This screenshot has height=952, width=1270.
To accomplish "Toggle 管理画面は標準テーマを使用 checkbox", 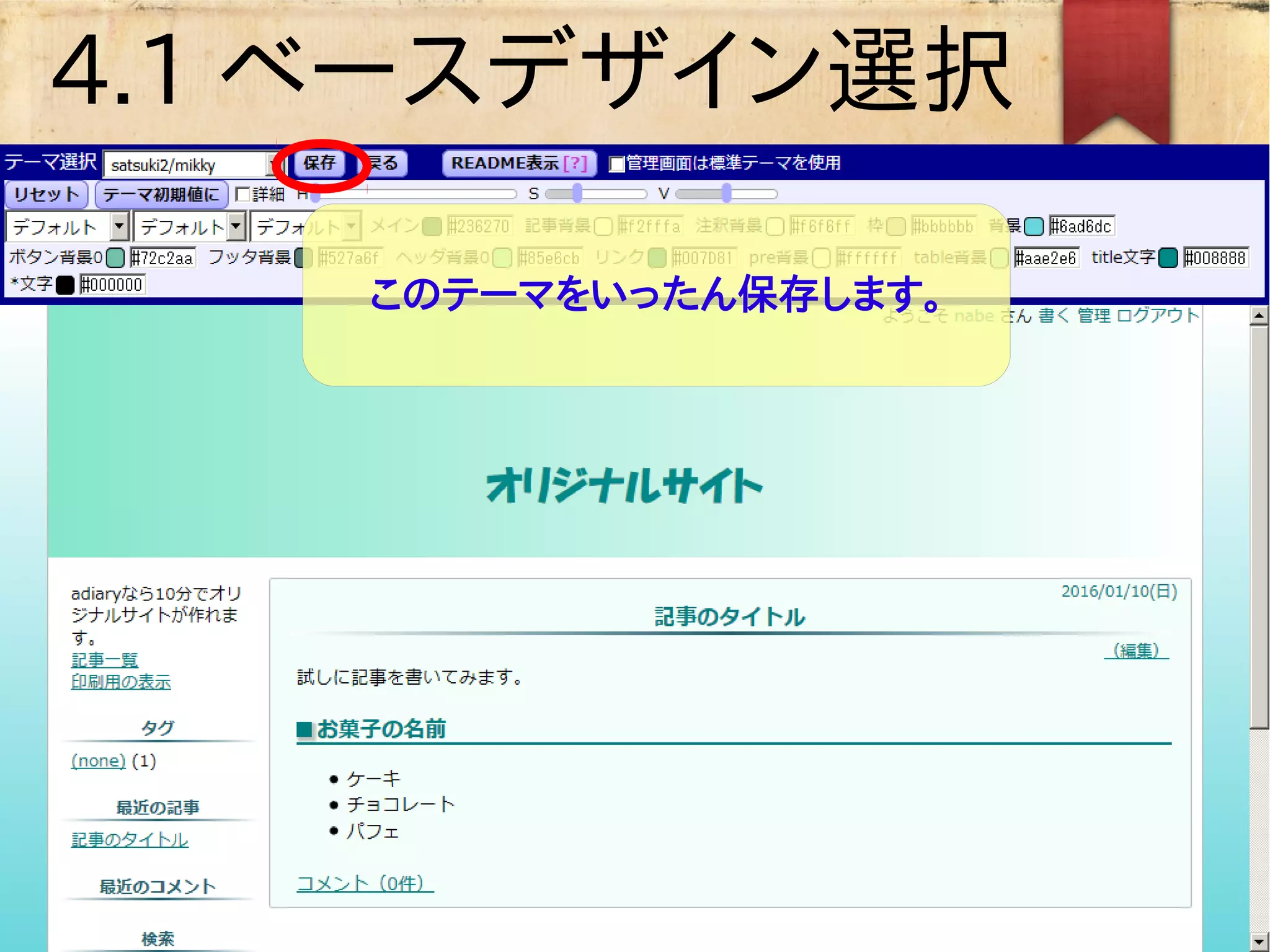I will click(x=616, y=164).
